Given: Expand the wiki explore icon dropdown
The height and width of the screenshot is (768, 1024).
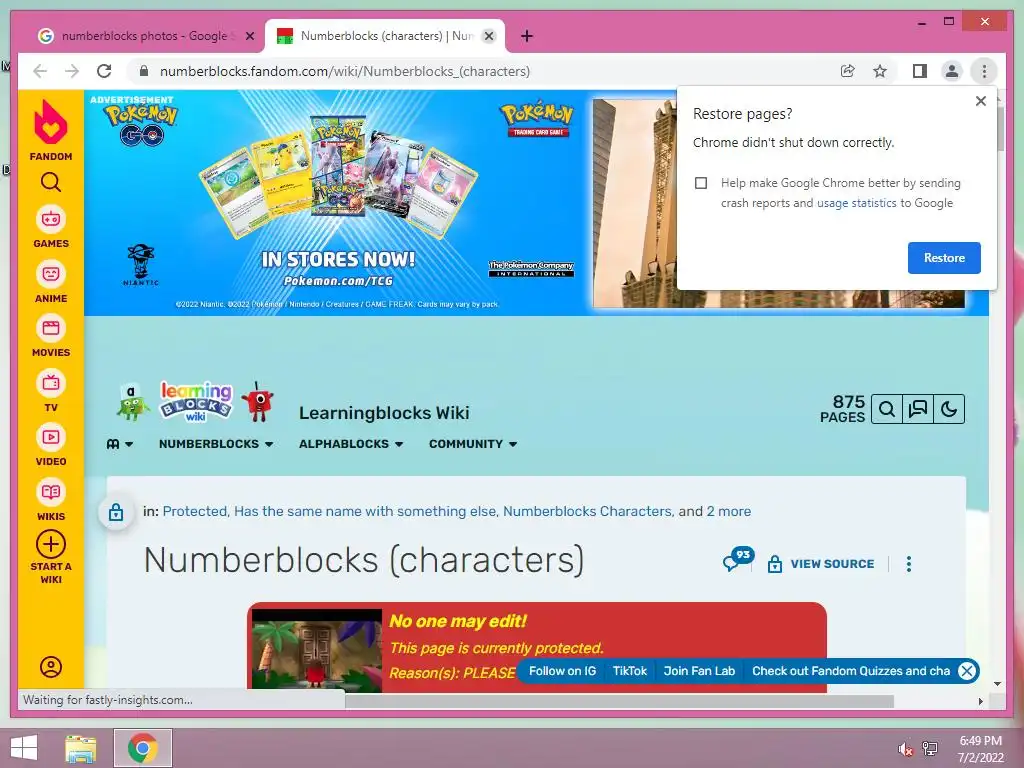Looking at the screenshot, I should [120, 444].
